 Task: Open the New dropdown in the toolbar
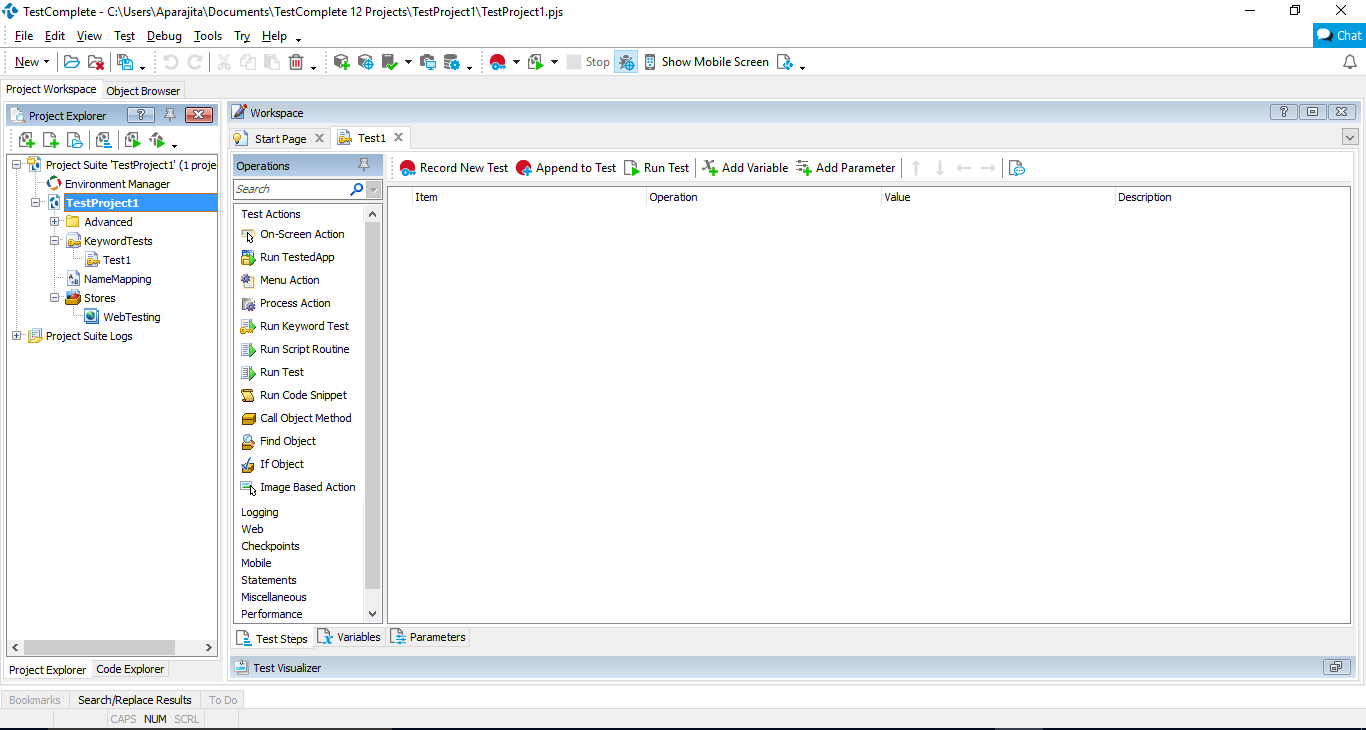[32, 62]
